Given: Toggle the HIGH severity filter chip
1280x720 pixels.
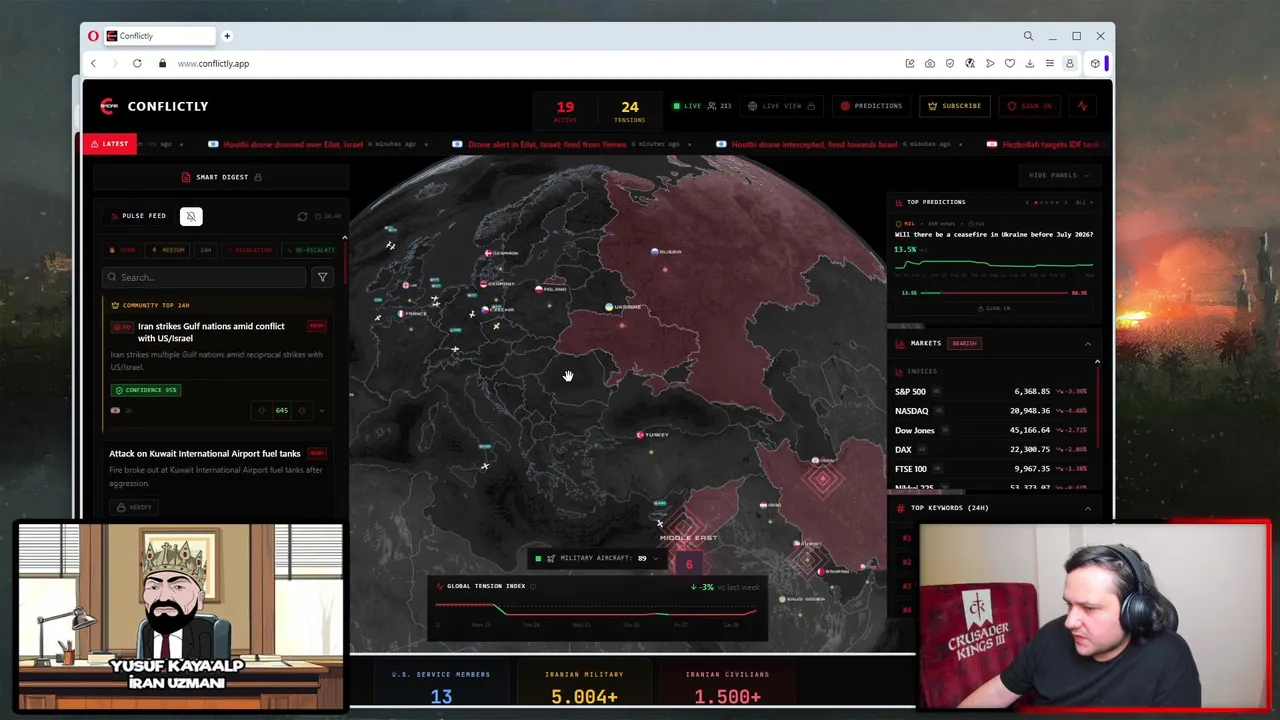Looking at the screenshot, I should (123, 250).
